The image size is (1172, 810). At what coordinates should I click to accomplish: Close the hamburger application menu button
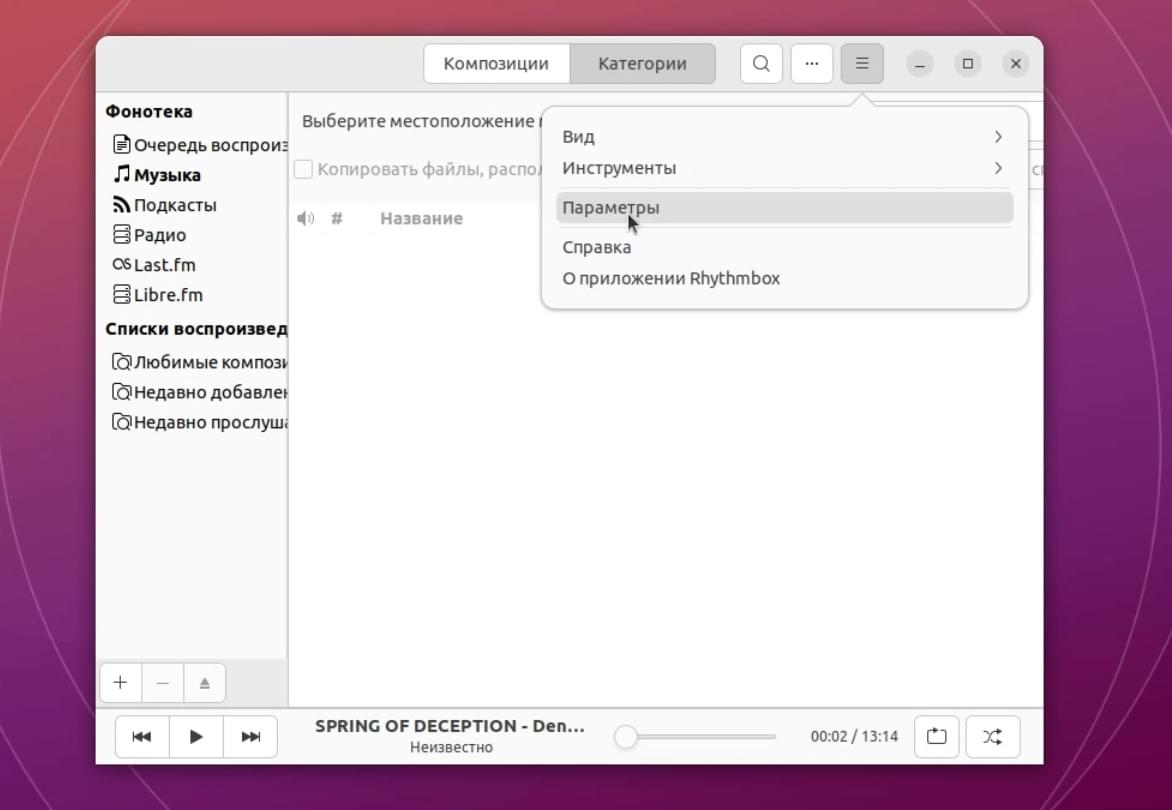[862, 64]
